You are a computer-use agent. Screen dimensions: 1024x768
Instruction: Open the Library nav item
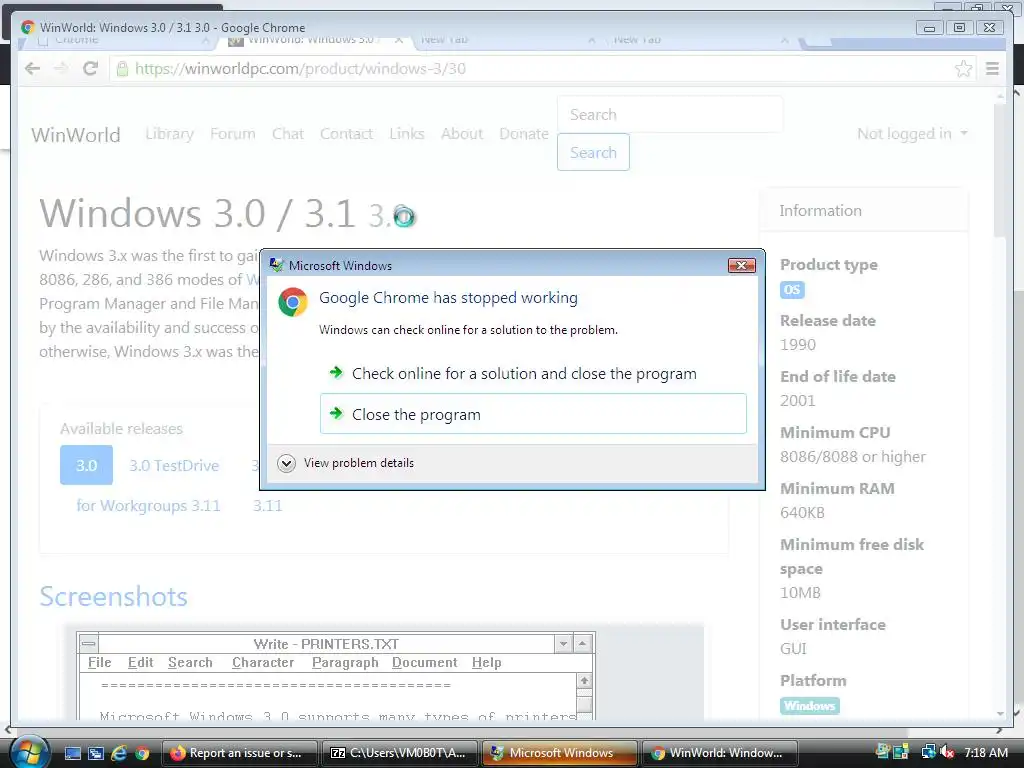coord(169,134)
